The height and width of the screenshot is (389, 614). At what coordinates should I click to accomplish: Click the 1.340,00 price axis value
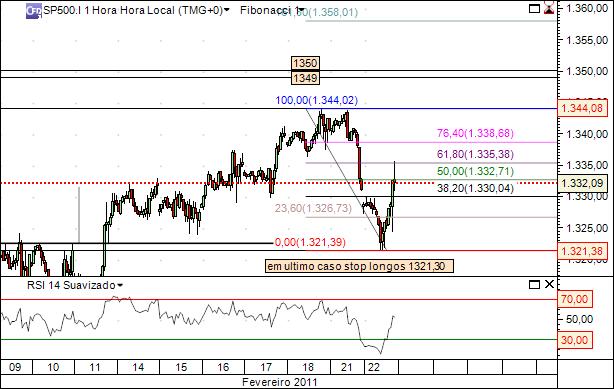tap(587, 134)
